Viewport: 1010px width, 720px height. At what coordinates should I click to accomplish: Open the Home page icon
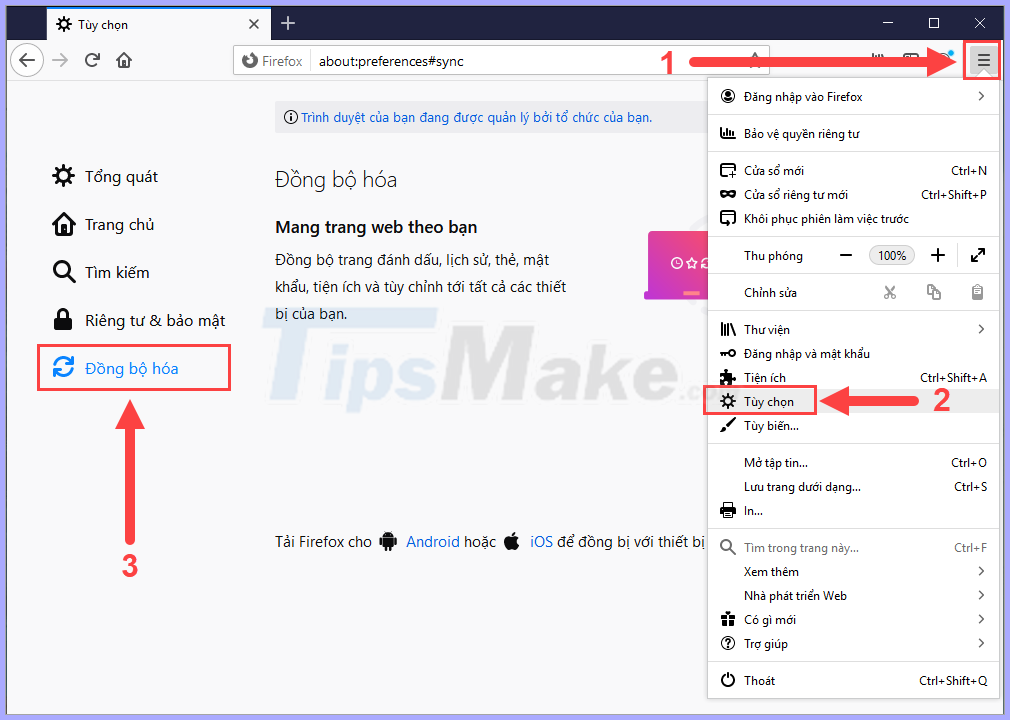pyautogui.click(x=124, y=61)
